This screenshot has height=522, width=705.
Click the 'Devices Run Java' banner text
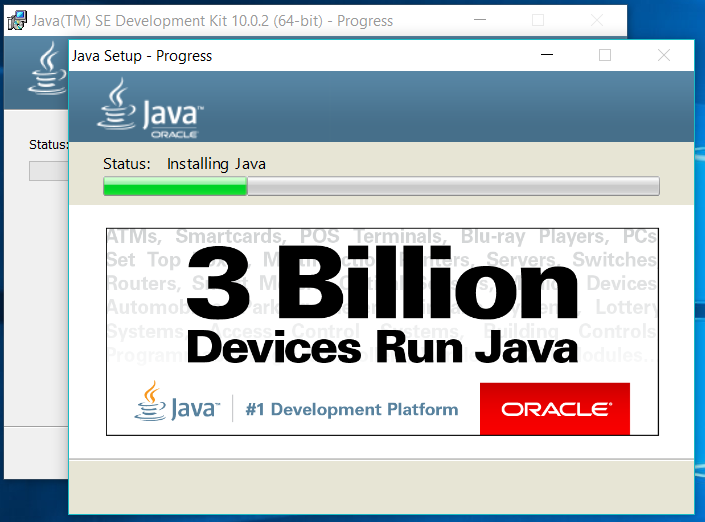(x=382, y=348)
